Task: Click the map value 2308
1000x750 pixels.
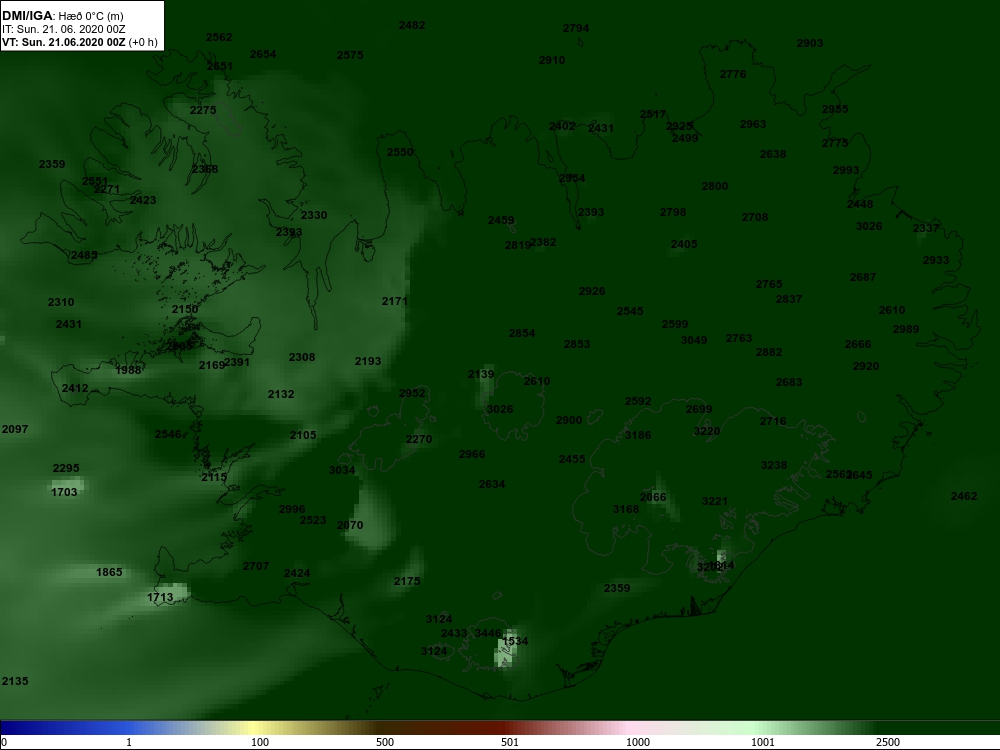Action: click(302, 357)
